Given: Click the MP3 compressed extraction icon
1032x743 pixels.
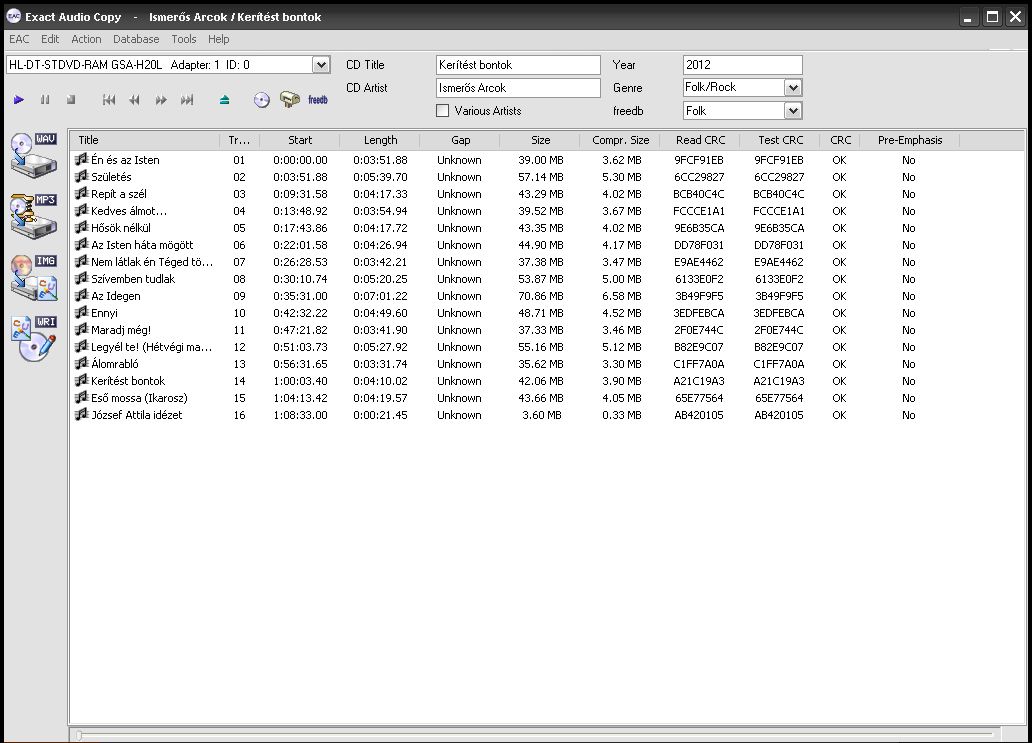Looking at the screenshot, I should coord(34,216).
